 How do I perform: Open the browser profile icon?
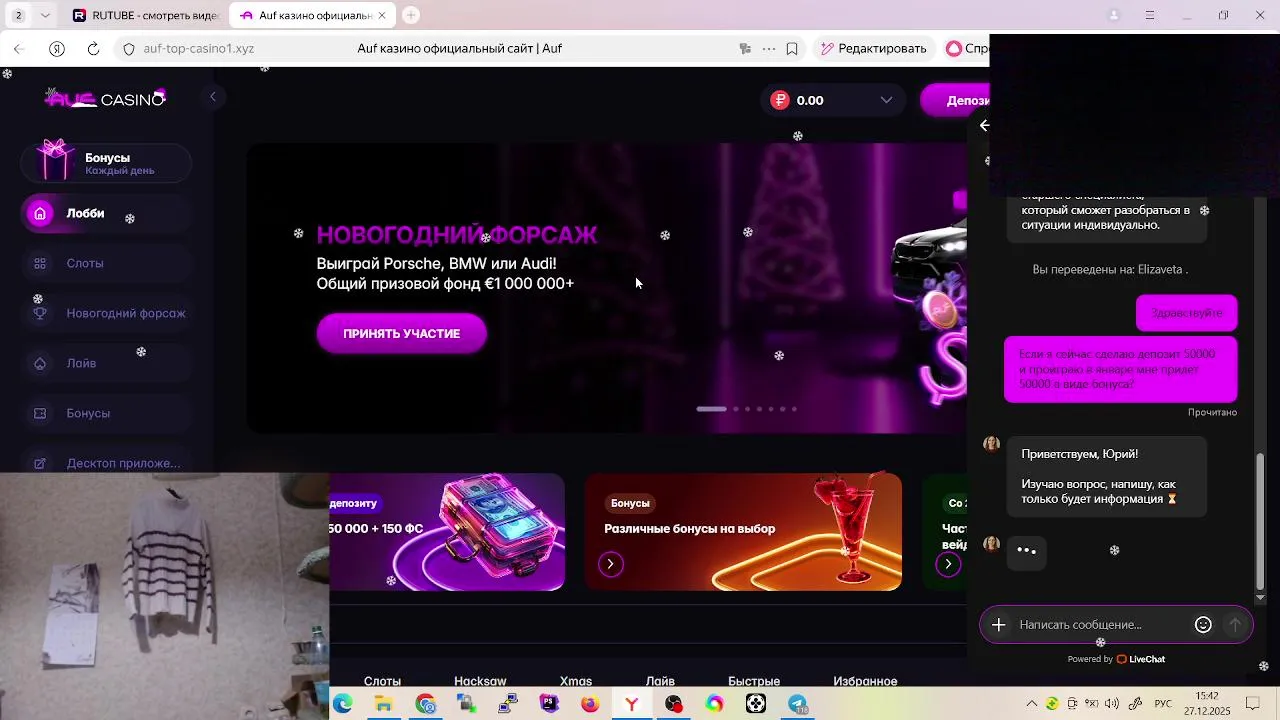coord(1114,15)
